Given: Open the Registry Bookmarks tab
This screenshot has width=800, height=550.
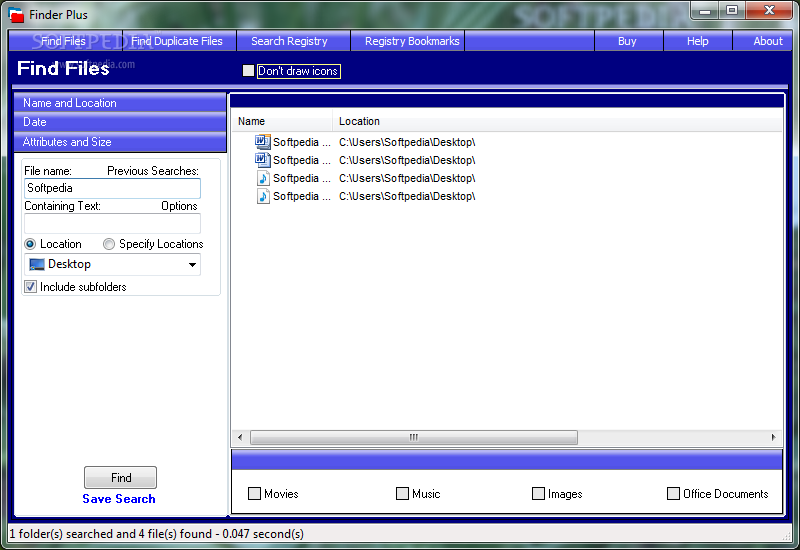Looking at the screenshot, I should tap(407, 41).
